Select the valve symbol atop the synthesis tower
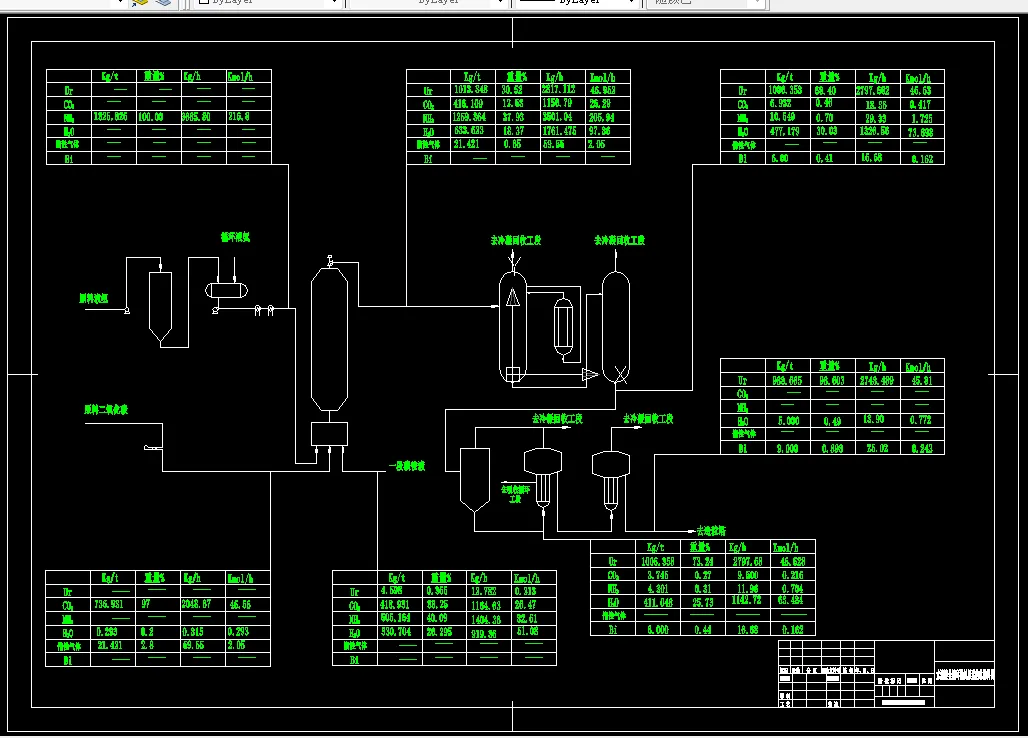Viewport: 1028px width, 738px height. coord(330,261)
